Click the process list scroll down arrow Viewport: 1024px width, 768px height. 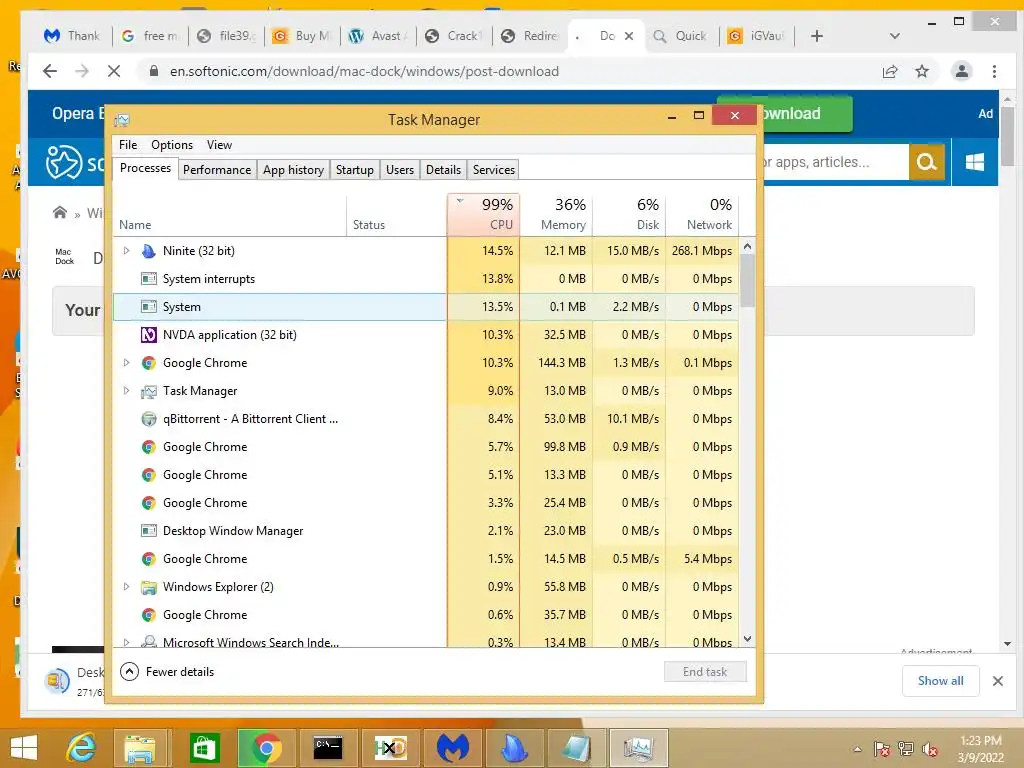coord(748,639)
